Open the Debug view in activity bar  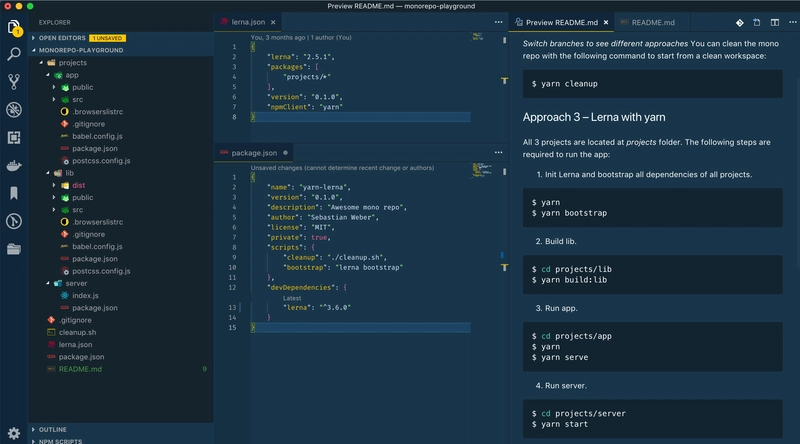tap(14, 110)
